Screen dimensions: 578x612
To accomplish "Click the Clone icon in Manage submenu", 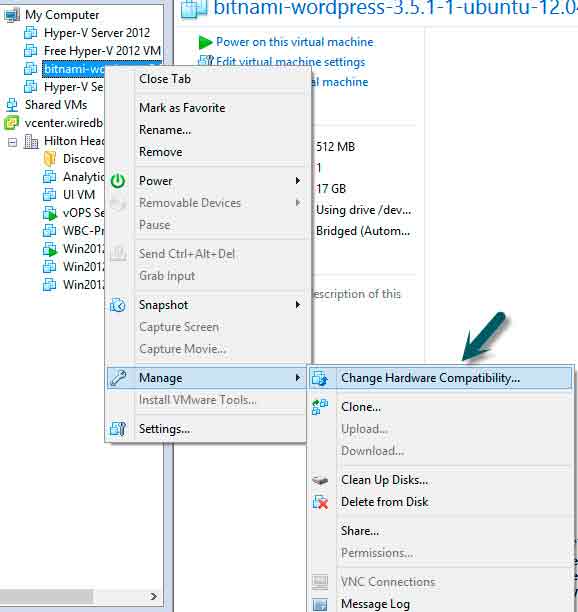I will coord(320,407).
